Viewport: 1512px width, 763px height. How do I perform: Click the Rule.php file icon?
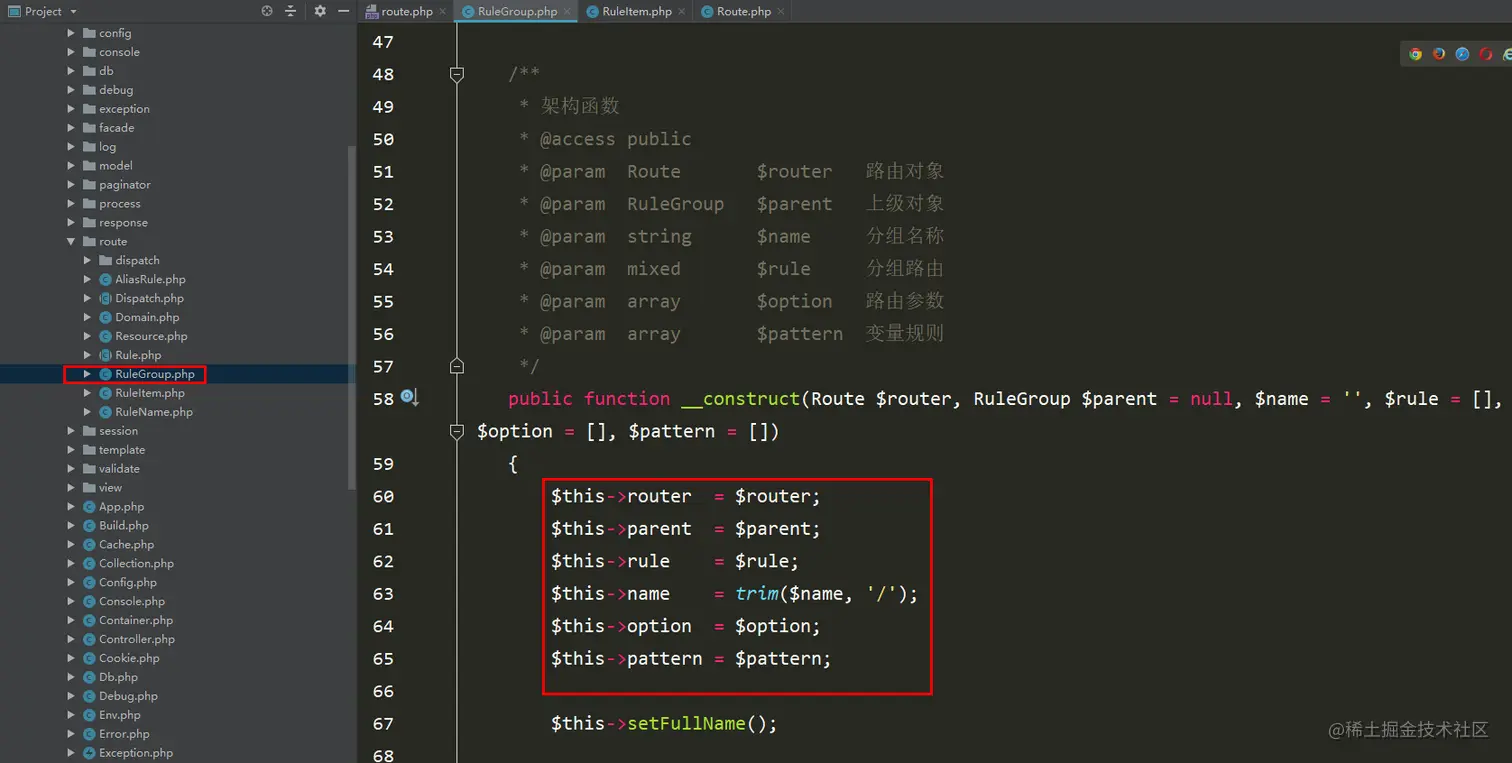tap(105, 355)
